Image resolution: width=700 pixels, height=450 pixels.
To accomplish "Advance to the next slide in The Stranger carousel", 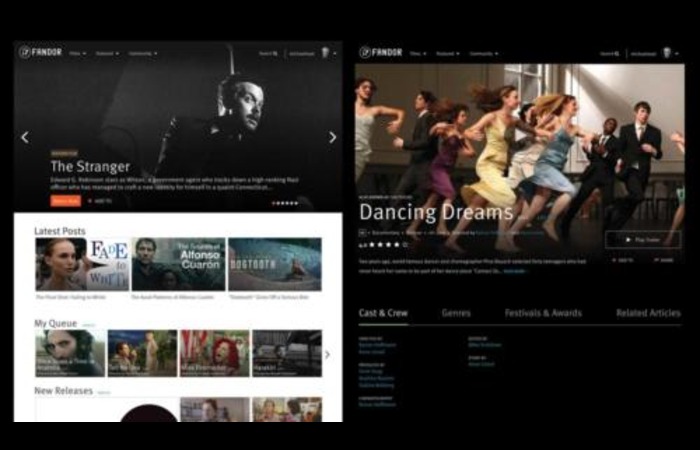I will point(333,137).
